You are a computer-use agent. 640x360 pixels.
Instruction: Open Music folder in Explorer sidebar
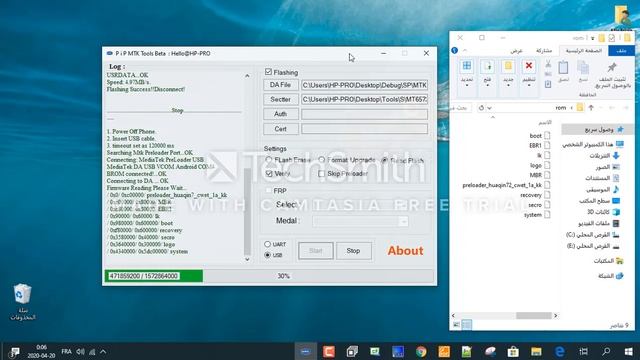(603, 190)
